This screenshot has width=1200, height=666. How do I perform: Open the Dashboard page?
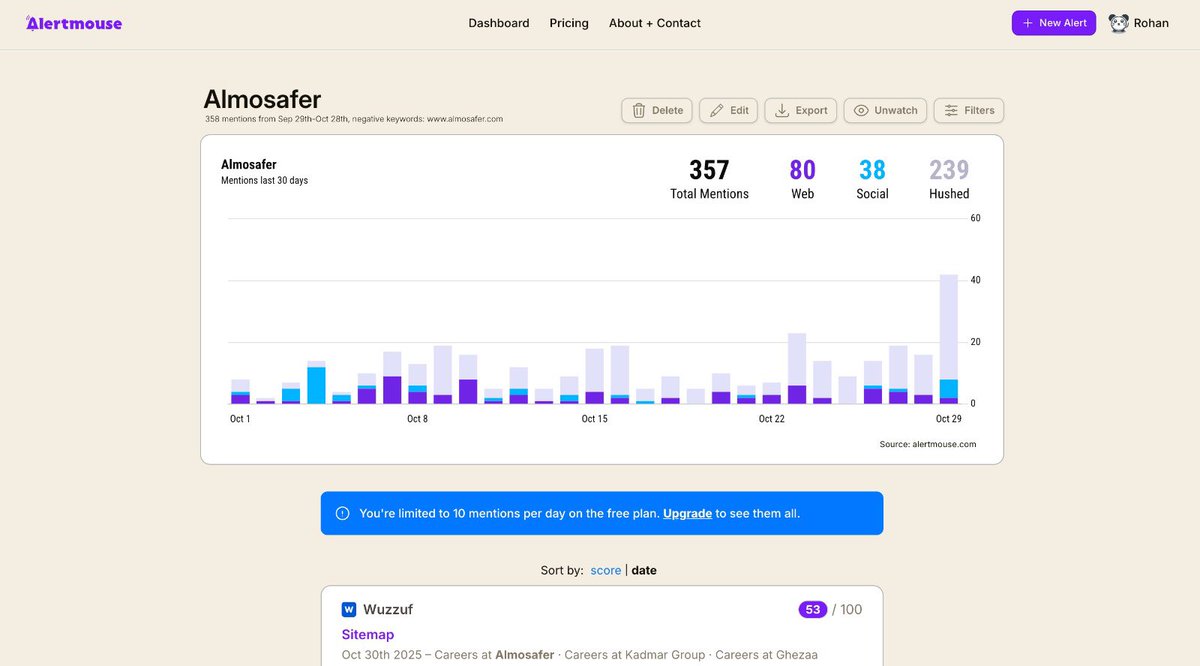coord(499,23)
